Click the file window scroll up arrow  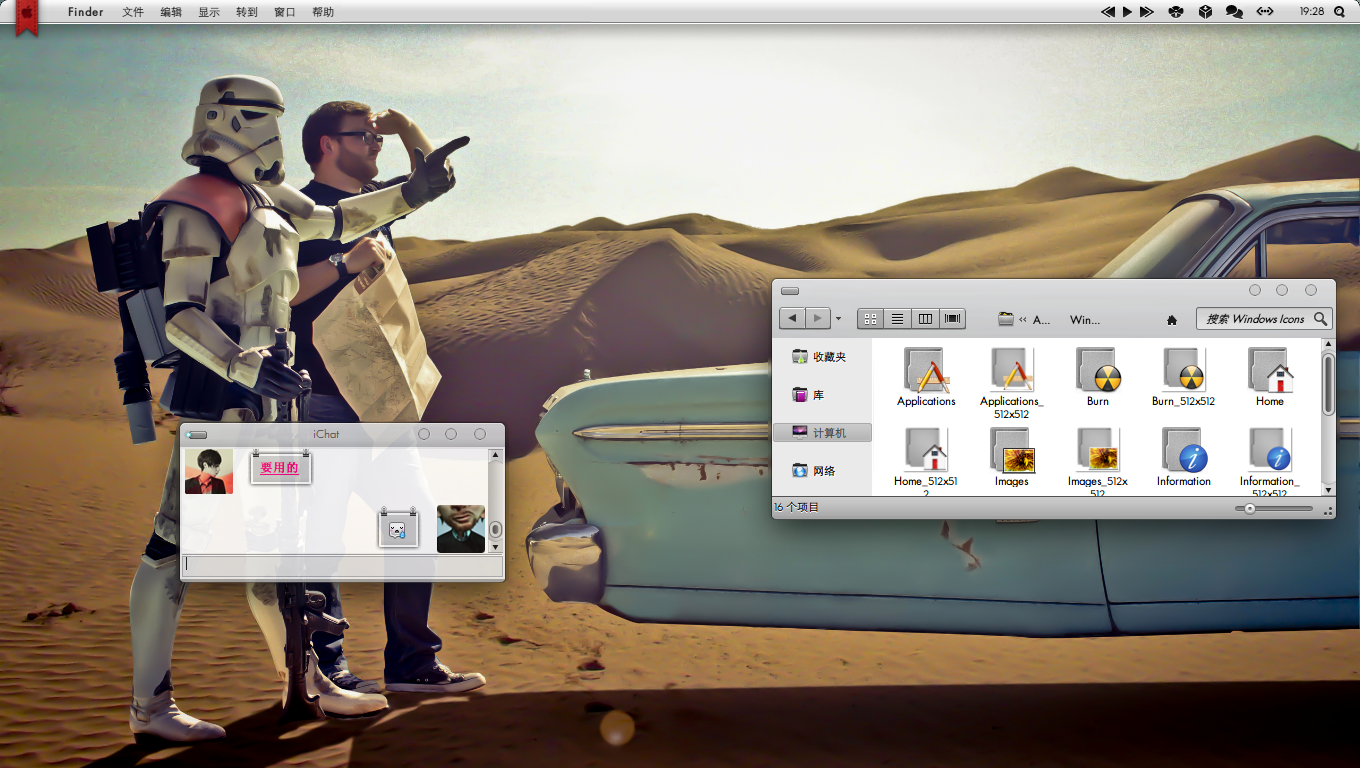coord(1329,345)
